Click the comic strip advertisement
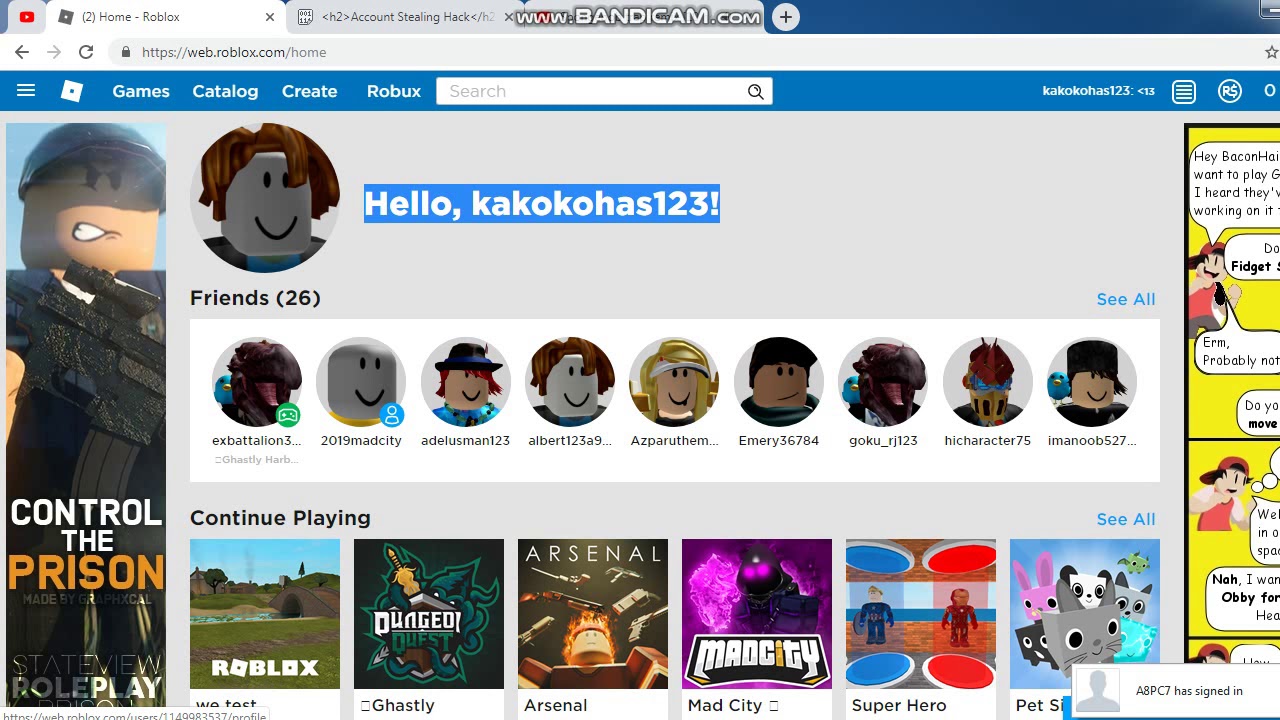Image resolution: width=1280 pixels, height=720 pixels. click(x=1232, y=420)
